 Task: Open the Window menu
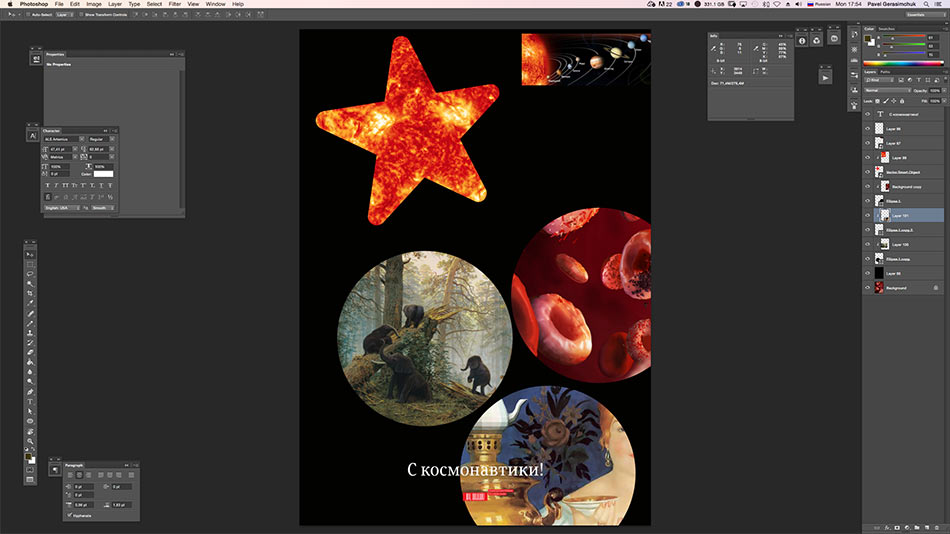pos(215,4)
